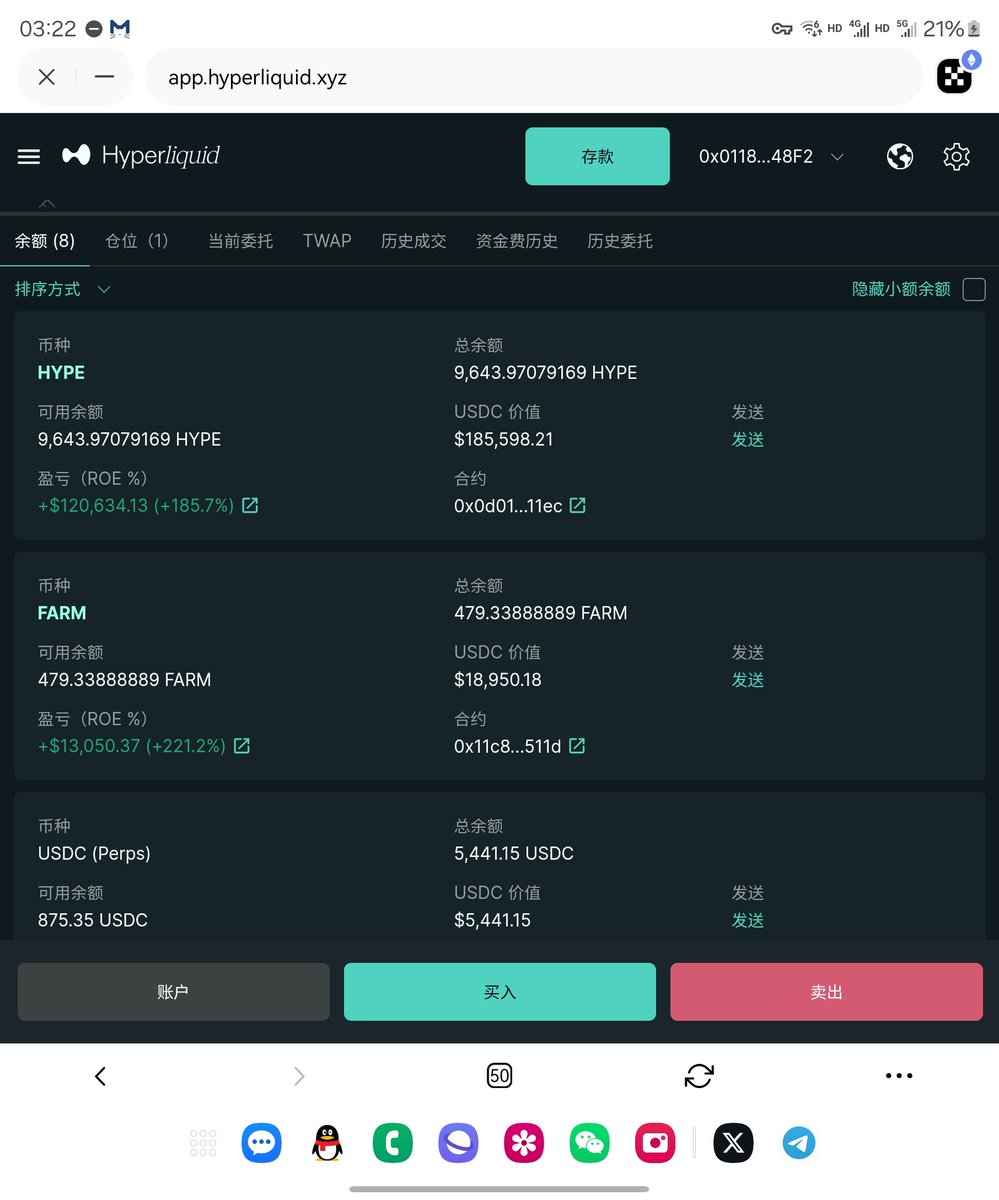Screen dimensions: 999x1200
Task: Close the browser tab with X
Action: click(46, 77)
